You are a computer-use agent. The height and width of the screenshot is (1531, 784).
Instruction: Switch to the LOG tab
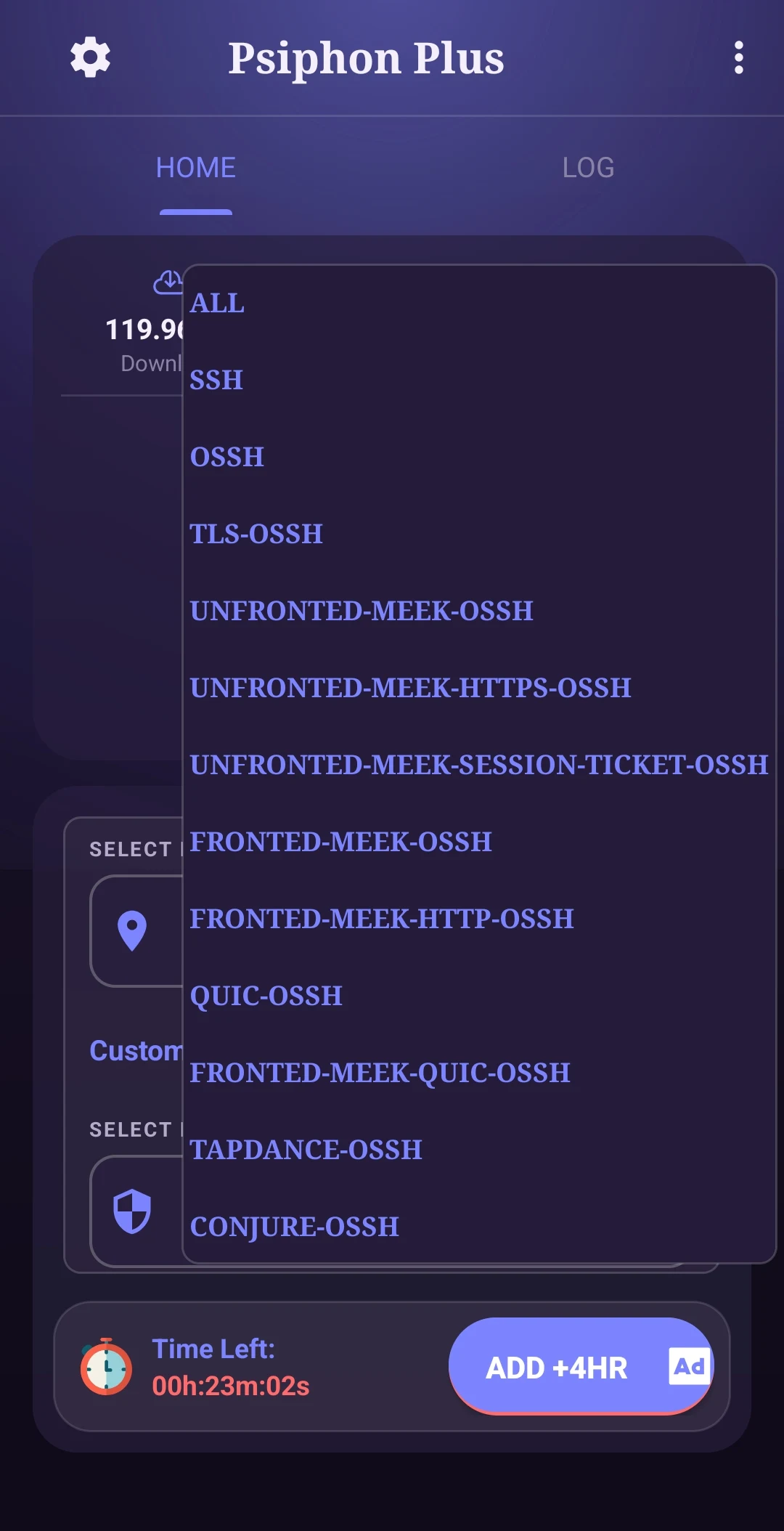coord(588,168)
